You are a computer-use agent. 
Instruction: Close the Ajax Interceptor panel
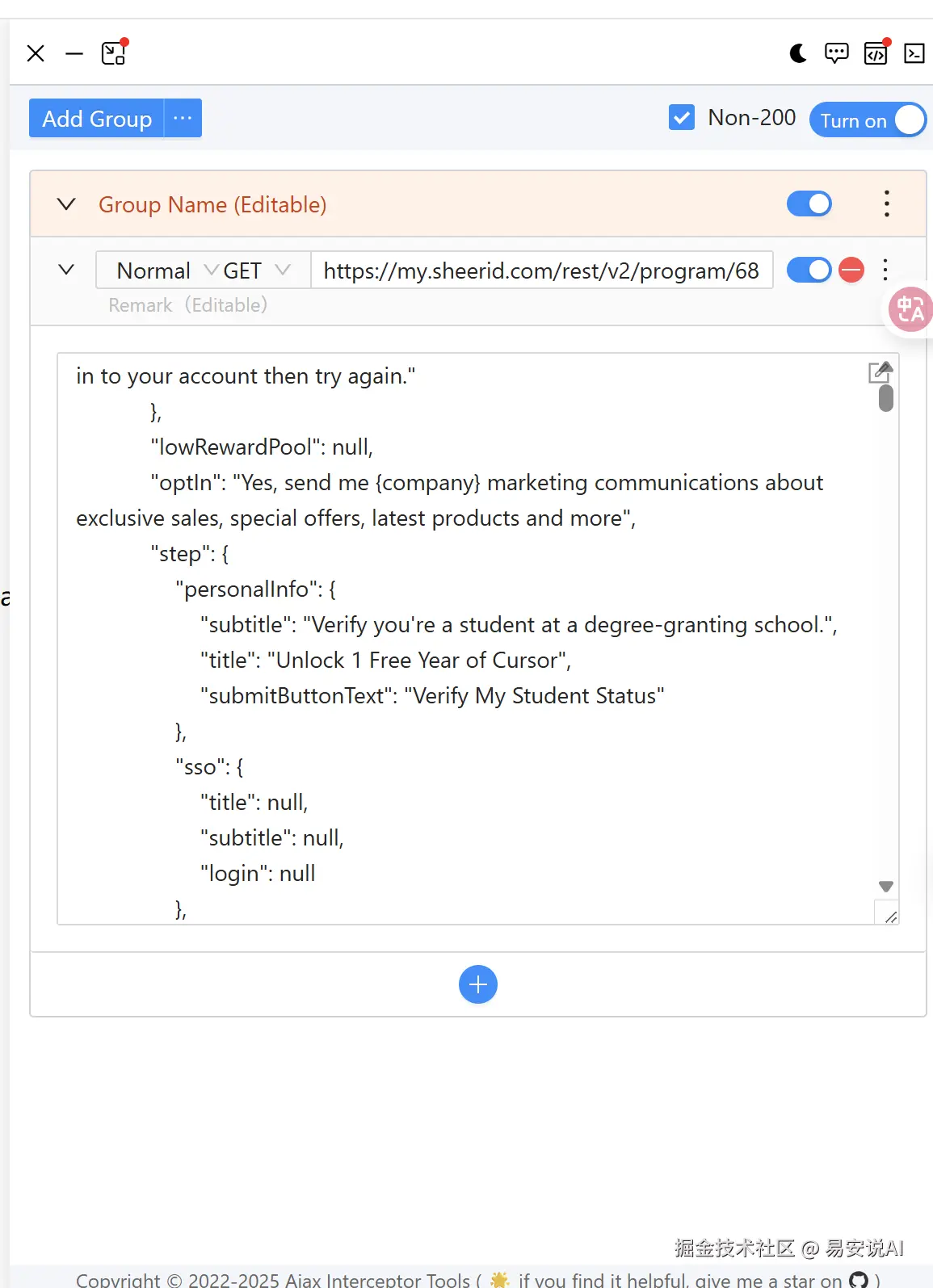point(36,54)
